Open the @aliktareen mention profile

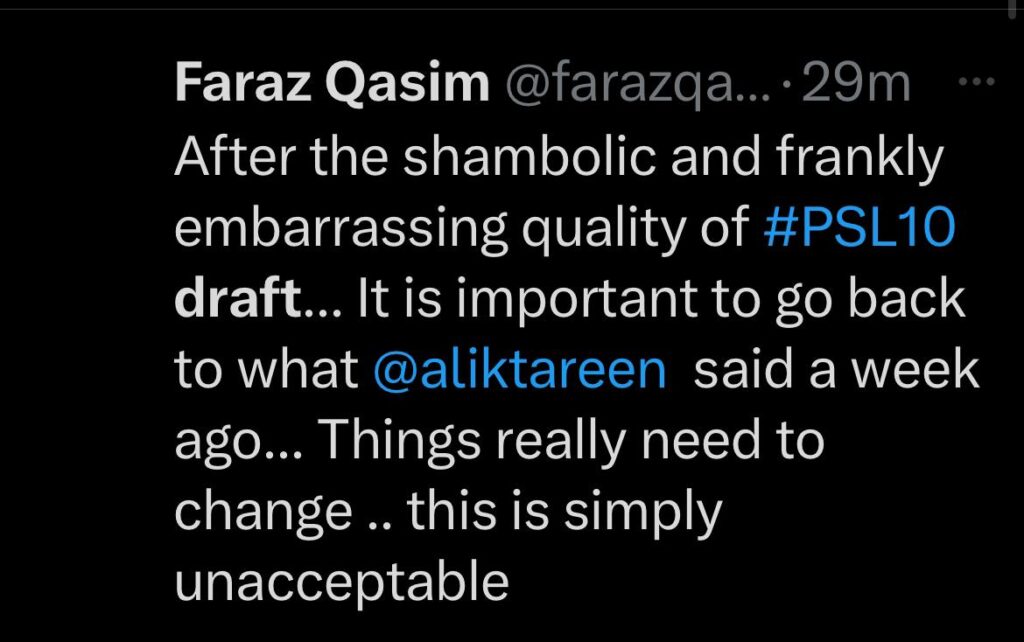pos(519,371)
